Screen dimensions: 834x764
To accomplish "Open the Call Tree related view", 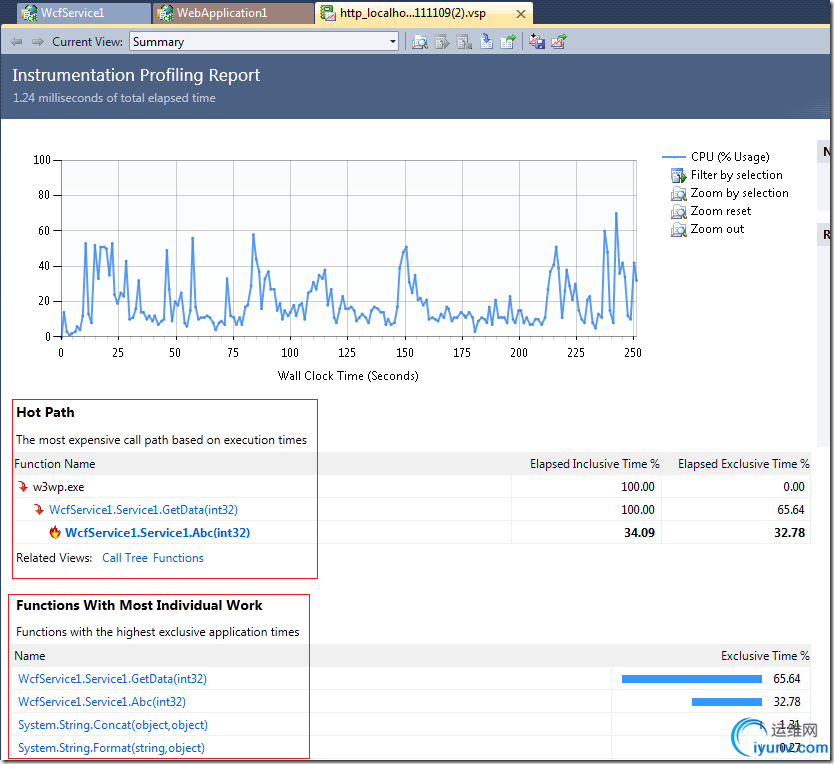I will point(124,558).
